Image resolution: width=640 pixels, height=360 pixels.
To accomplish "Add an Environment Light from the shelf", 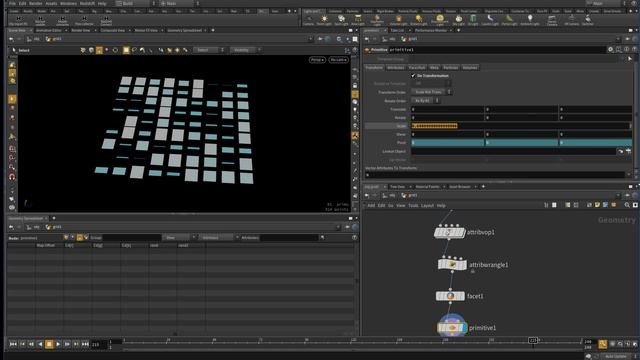I will click(440, 20).
